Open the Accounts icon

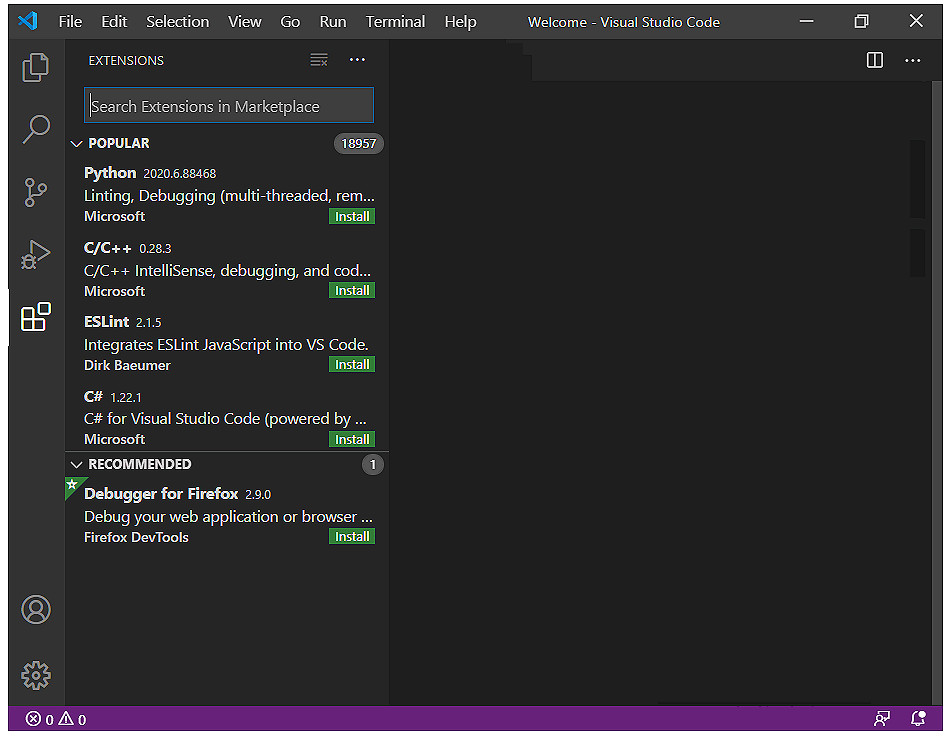click(x=36, y=609)
